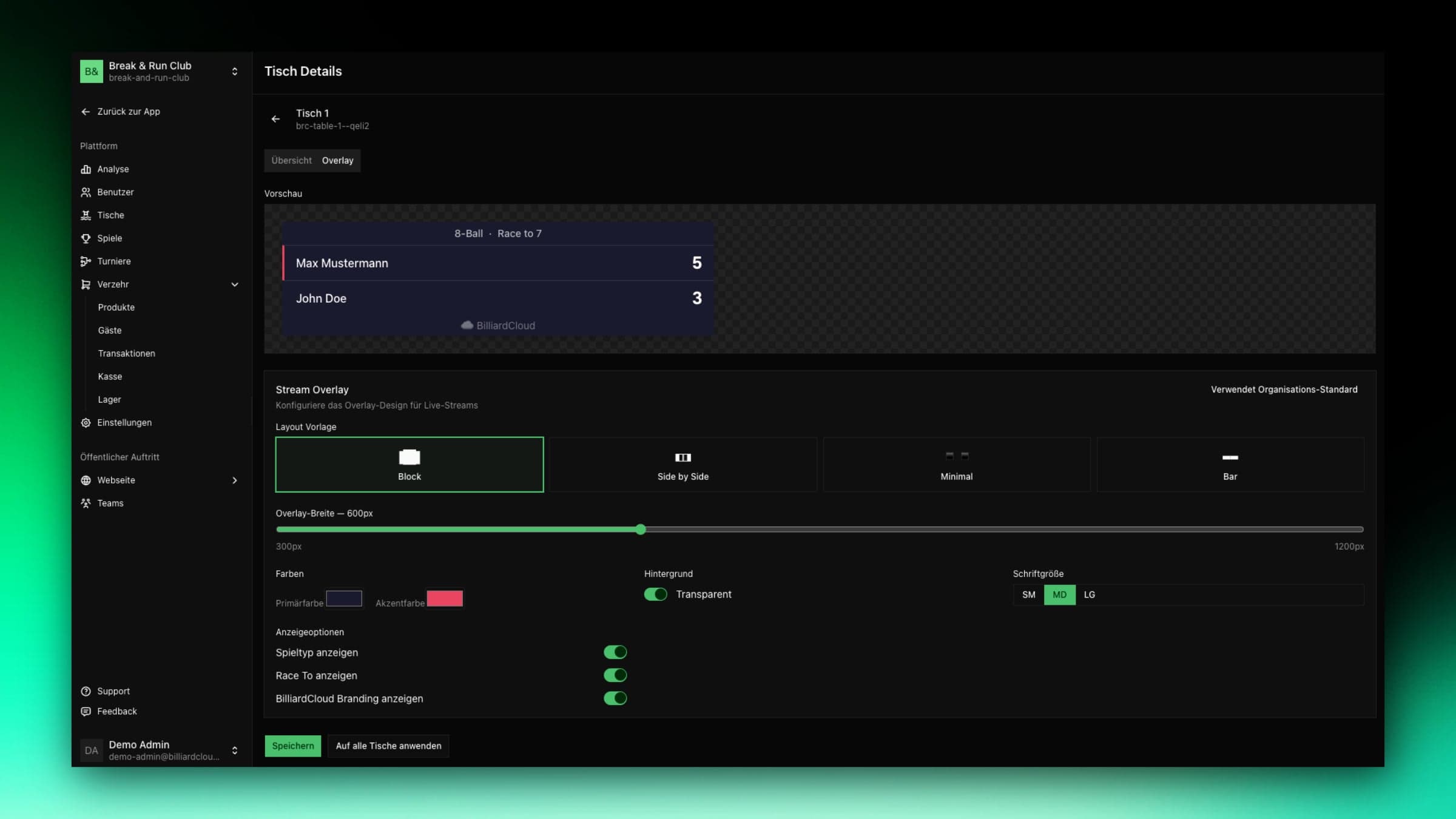Open the Einstellungen page label

click(x=124, y=423)
